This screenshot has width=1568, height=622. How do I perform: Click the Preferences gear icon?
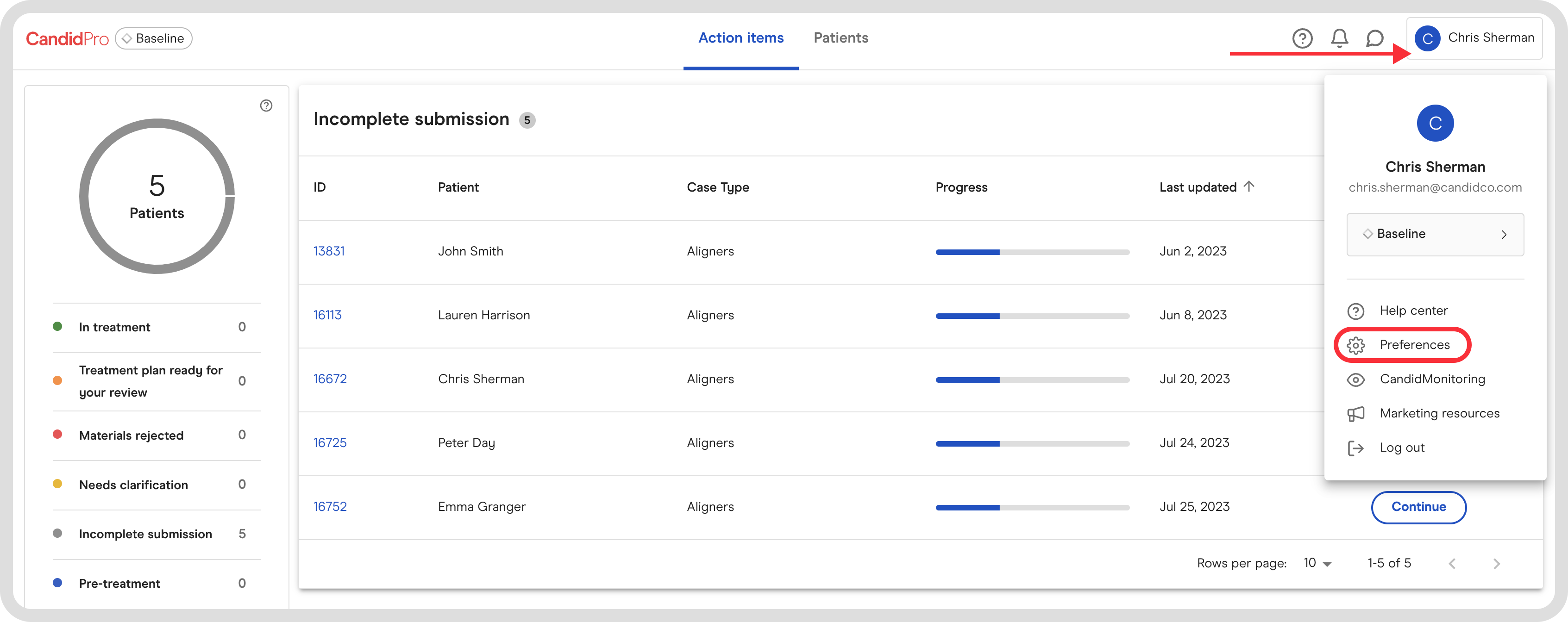[1355, 345]
